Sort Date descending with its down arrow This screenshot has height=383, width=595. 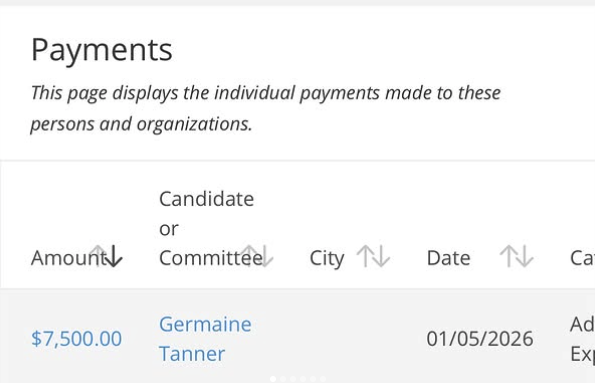point(526,256)
